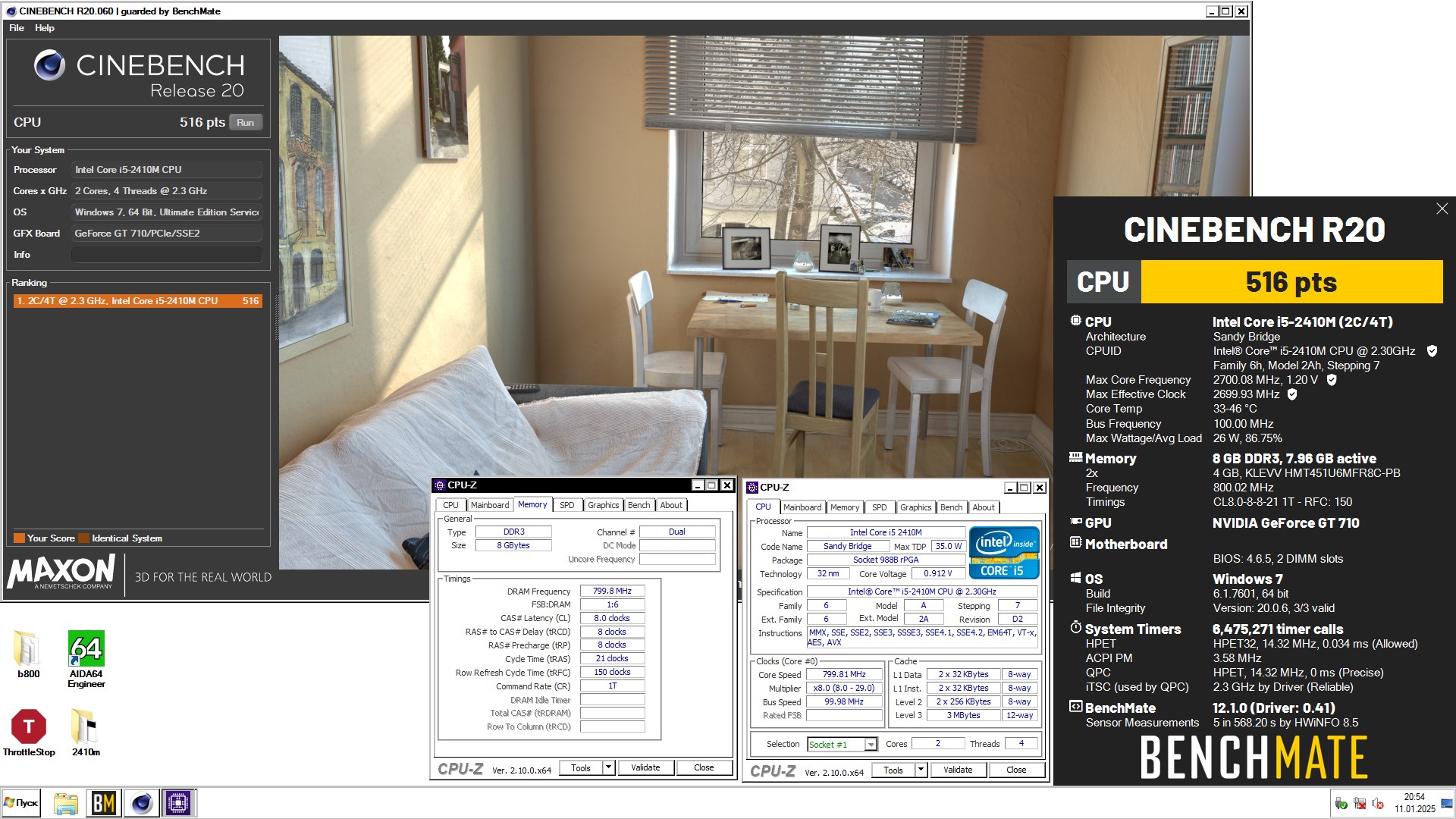Screen dimensions: 1456x819
Task: Click the CPU chip icon in BenchMate panel
Action: [x=1075, y=321]
